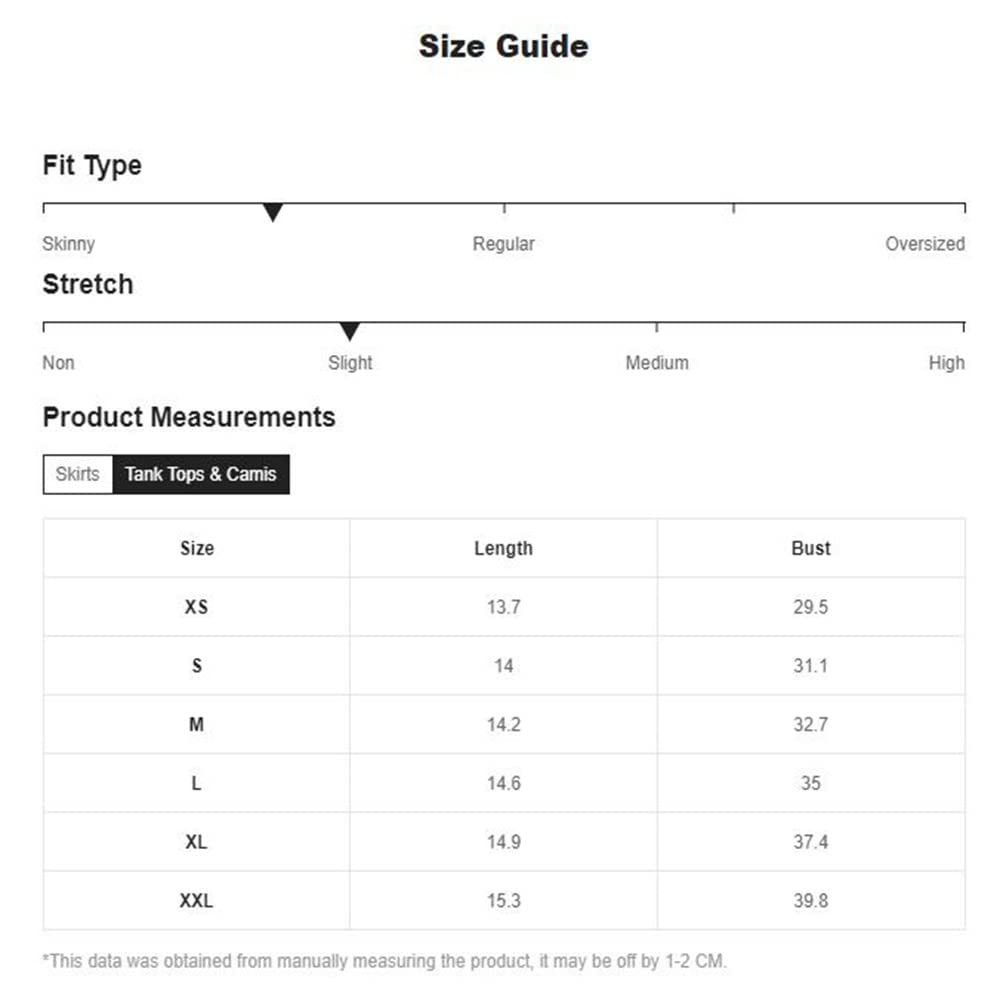Select the XS size row label
This screenshot has width=1000, height=1000.
pyautogui.click(x=197, y=607)
